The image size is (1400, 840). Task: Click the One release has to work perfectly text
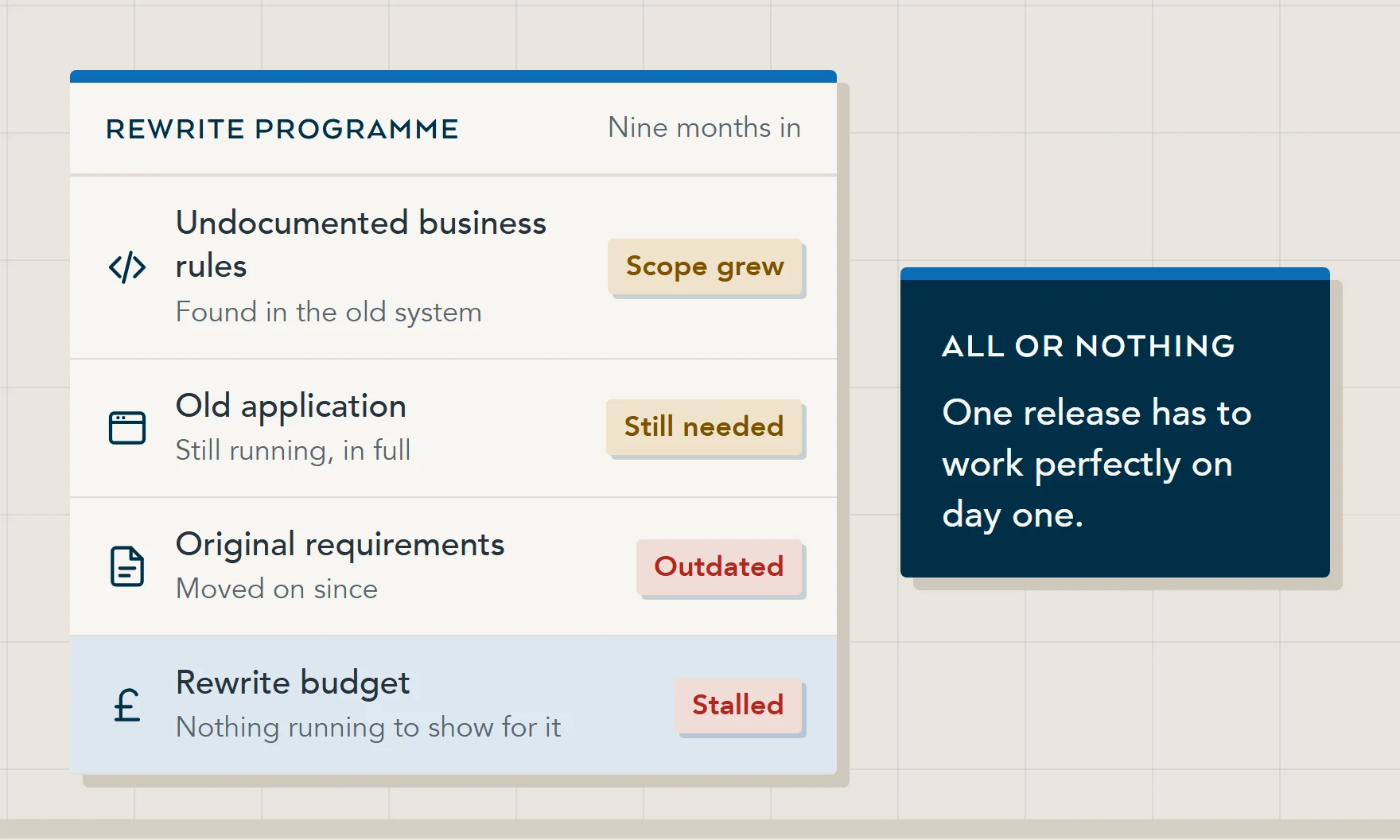[1097, 464]
